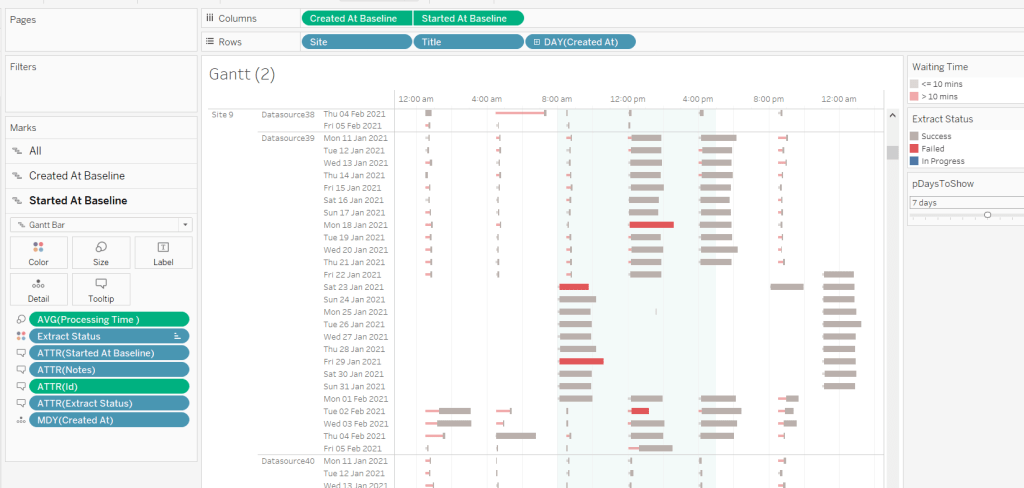Open the Color marks card
The height and width of the screenshot is (488, 1024).
tap(38, 253)
